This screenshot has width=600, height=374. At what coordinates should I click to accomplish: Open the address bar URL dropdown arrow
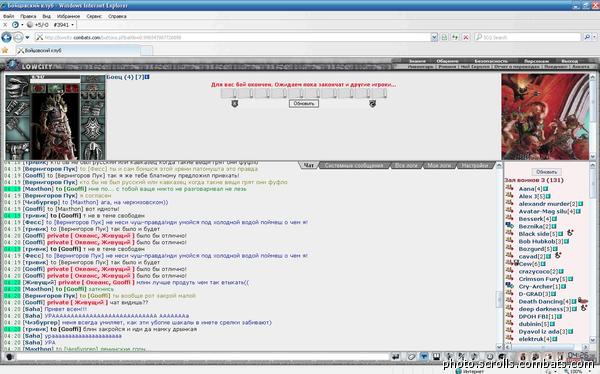434,37
